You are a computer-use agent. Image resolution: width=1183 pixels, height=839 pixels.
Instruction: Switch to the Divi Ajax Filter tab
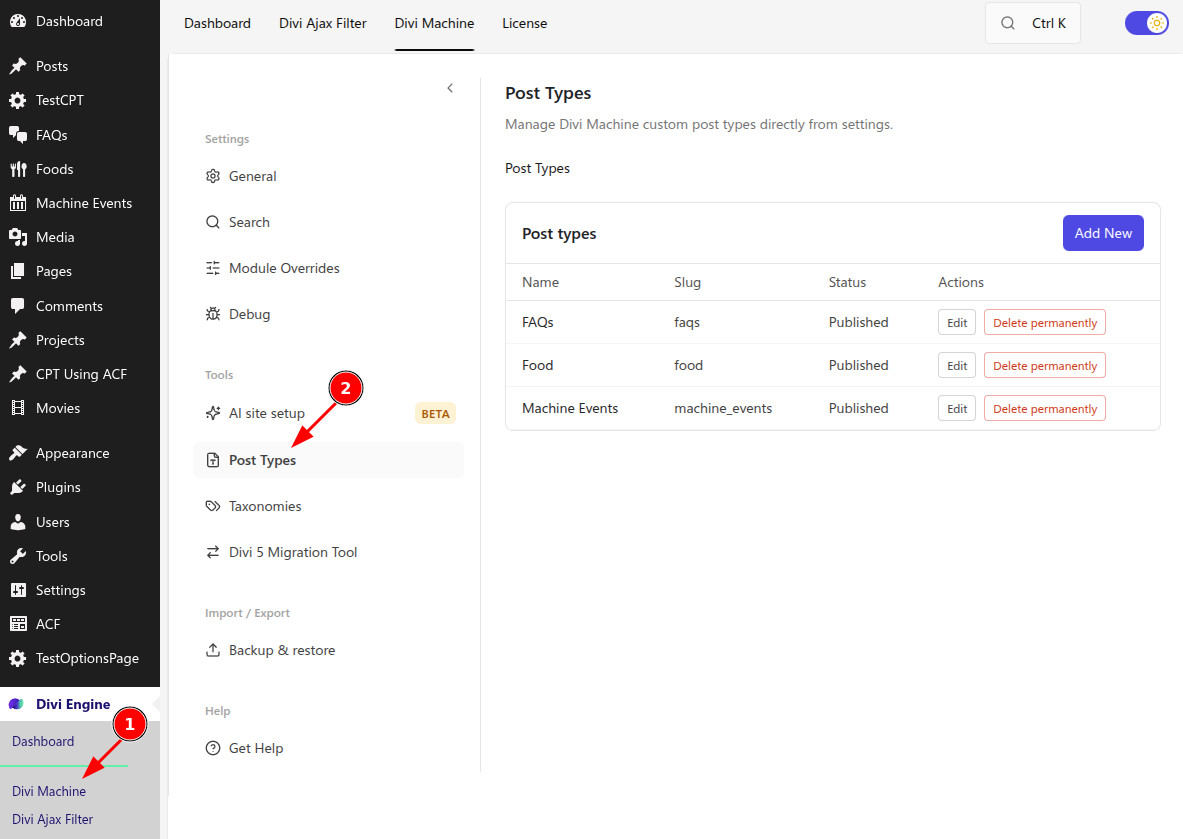[x=323, y=23]
